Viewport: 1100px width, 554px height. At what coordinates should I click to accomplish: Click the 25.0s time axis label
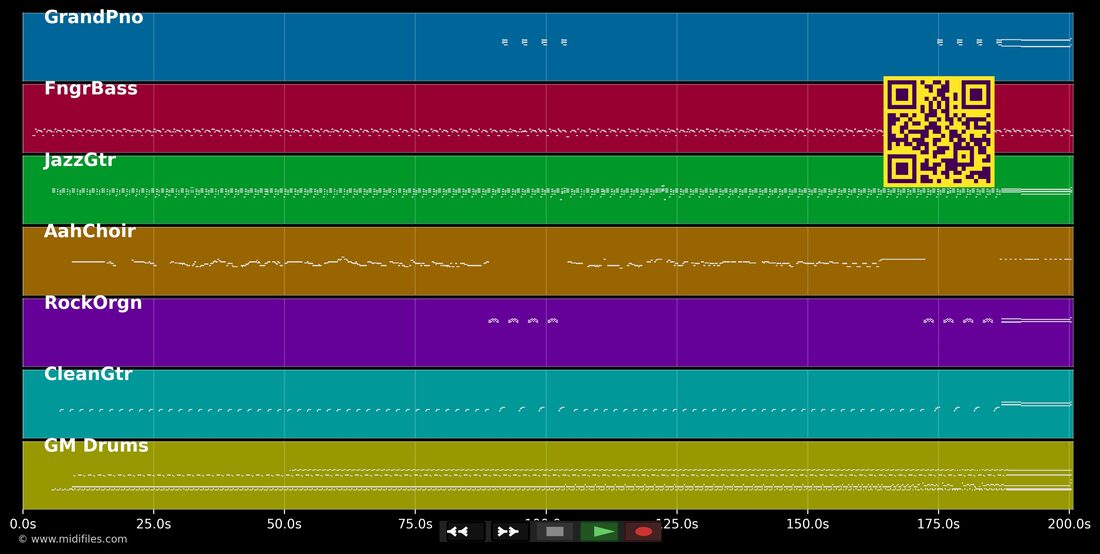pos(154,524)
